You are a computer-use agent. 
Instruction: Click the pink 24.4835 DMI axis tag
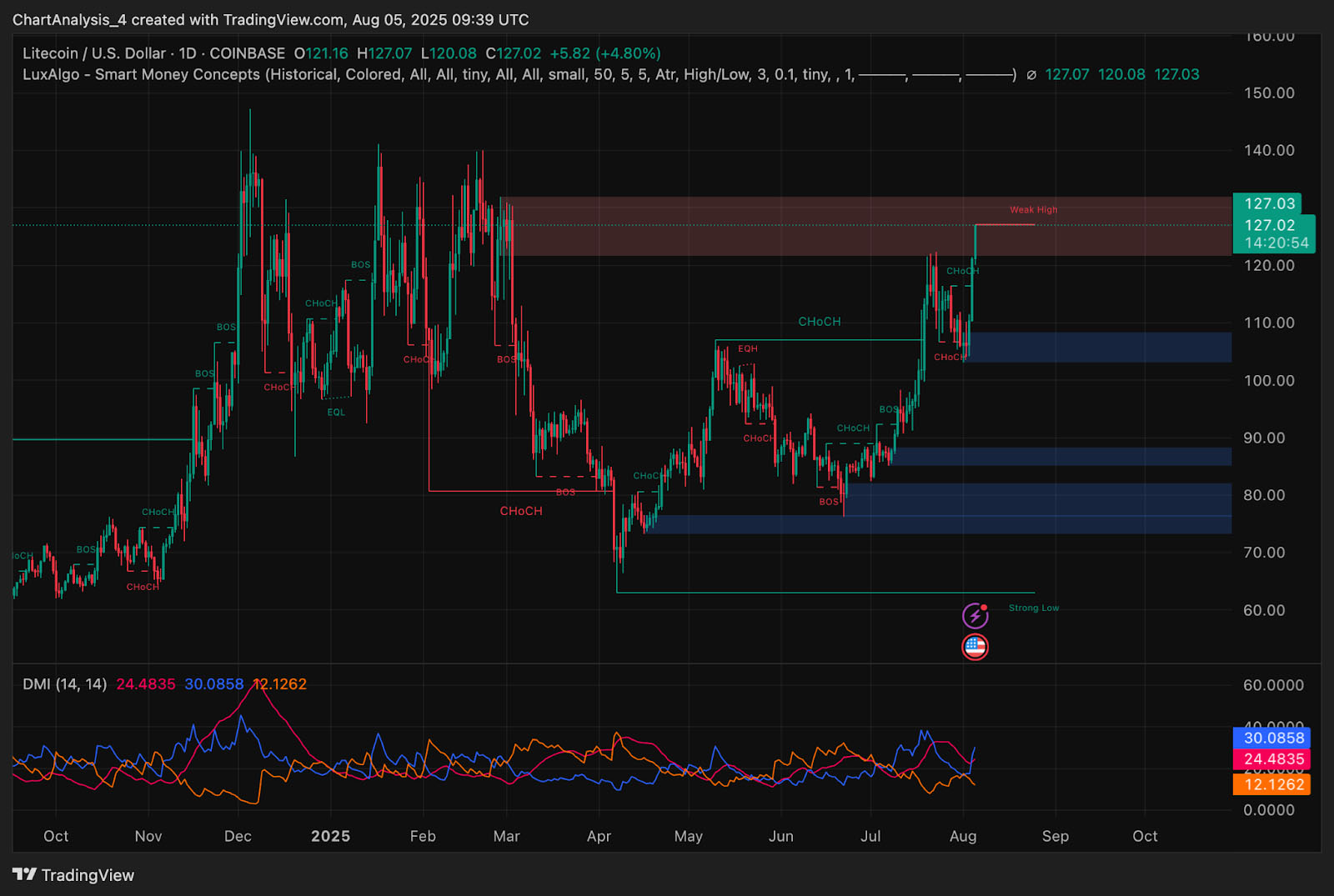tap(1272, 759)
